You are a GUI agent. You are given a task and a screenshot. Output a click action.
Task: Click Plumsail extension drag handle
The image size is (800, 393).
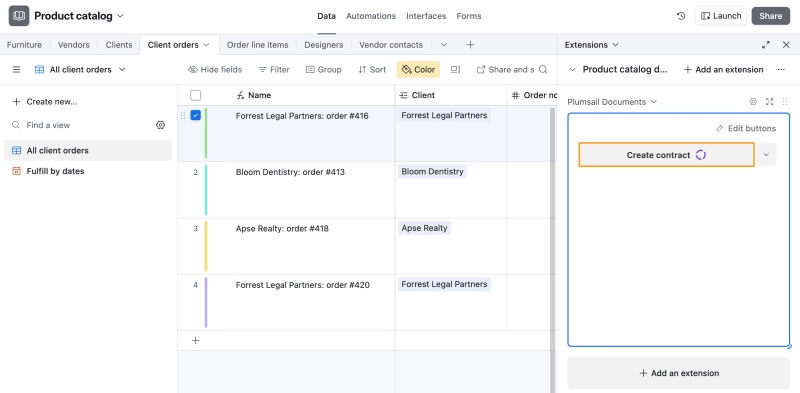coord(785,102)
